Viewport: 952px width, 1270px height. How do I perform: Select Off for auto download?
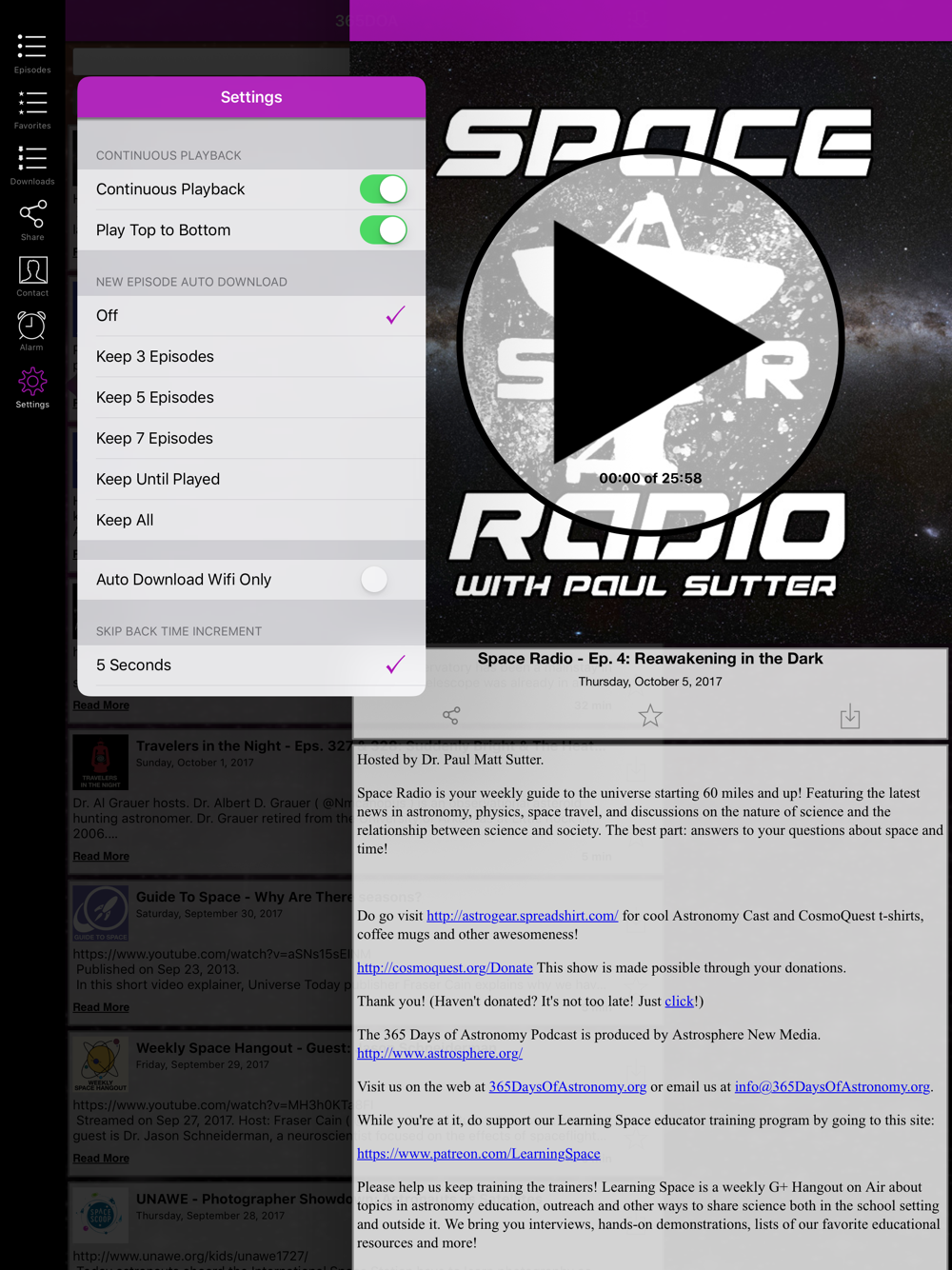tap(251, 316)
